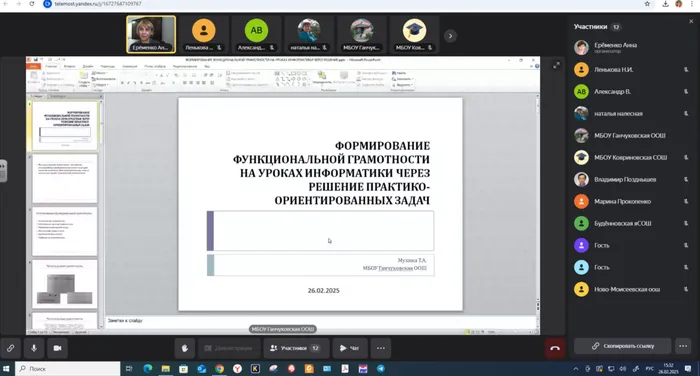This screenshot has height=376, width=700.
Task: Select the graduation cap МБОУ Ков tile
Action: click(x=414, y=34)
